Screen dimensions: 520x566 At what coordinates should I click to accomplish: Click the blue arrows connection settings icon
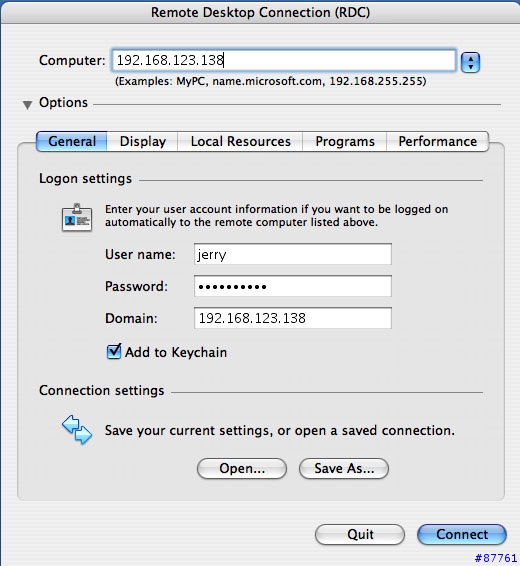click(77, 429)
